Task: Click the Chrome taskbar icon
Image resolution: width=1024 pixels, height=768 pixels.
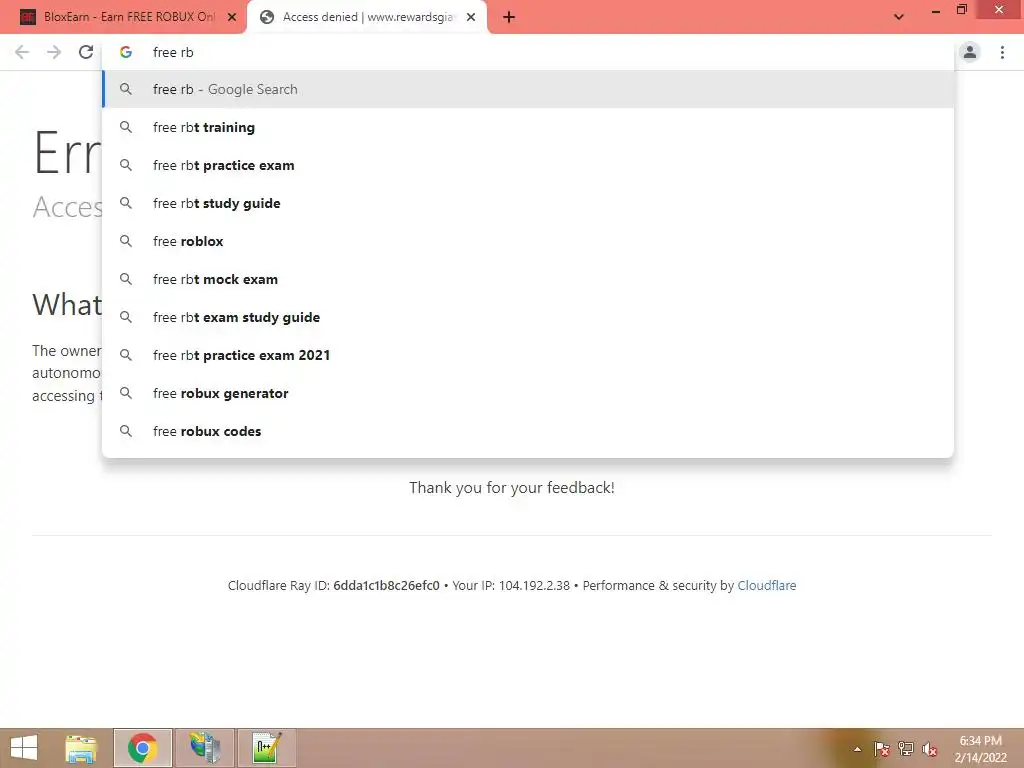Action: (143, 748)
